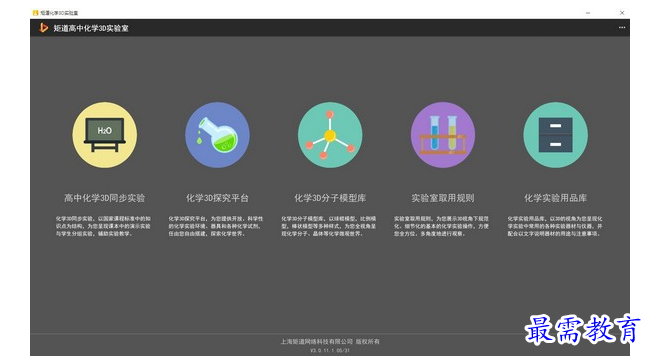Viewport: 649px width, 361px height.
Task: Click the description under 高中化学3D同步实验
Action: [103, 226]
